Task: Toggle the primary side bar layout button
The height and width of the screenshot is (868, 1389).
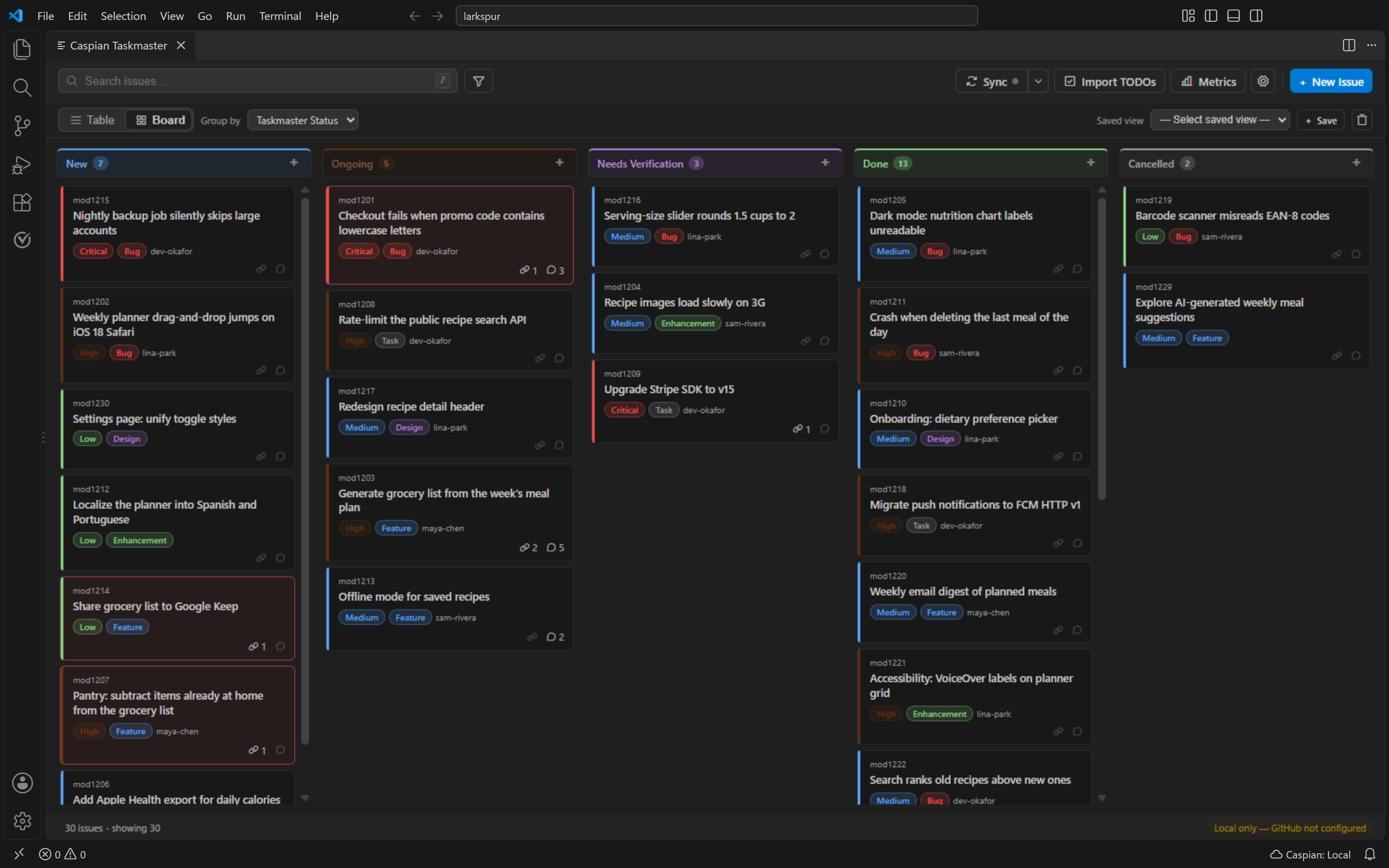Action: (1211, 16)
